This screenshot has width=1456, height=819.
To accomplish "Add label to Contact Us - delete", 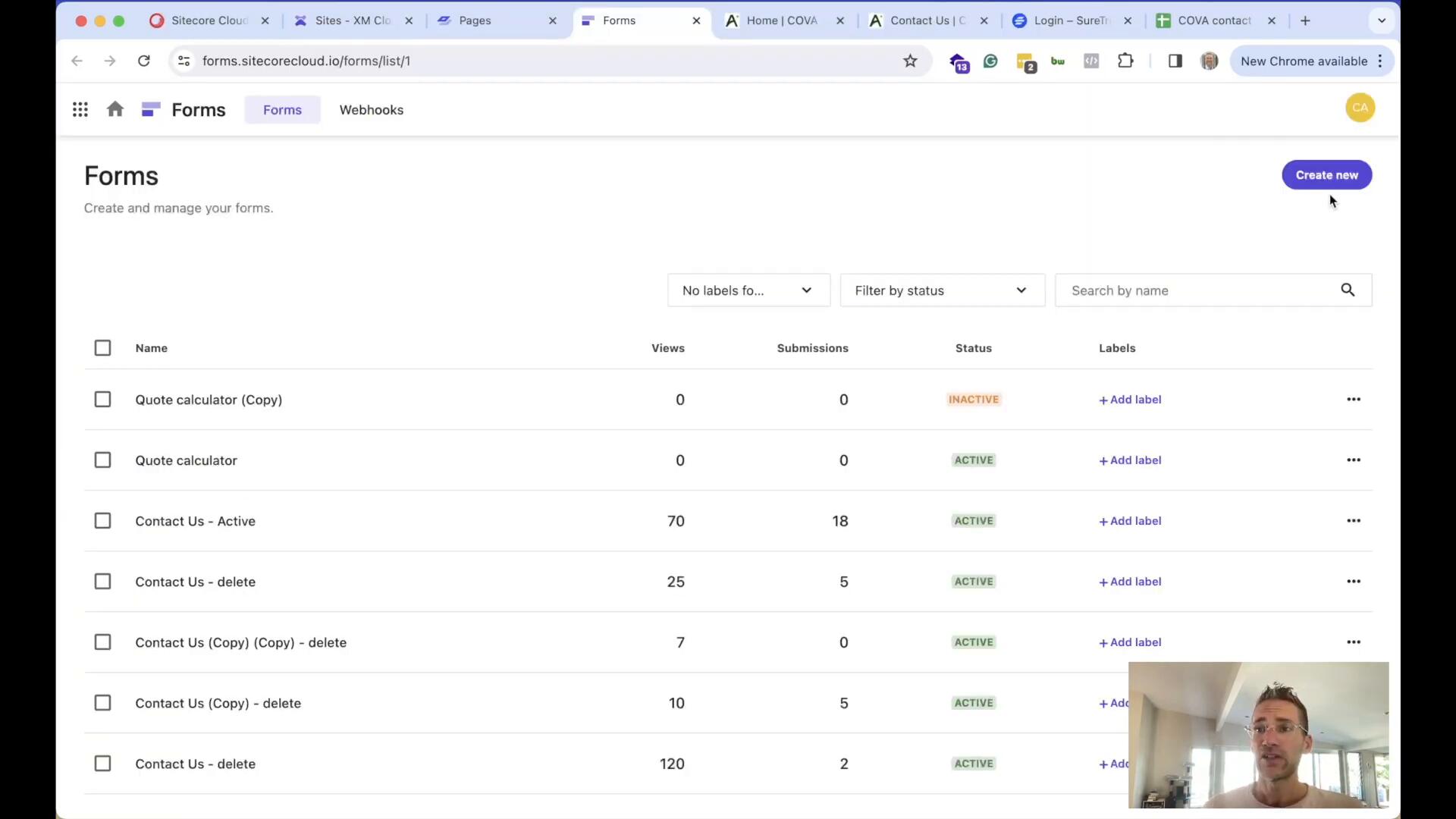I will click(1130, 582).
